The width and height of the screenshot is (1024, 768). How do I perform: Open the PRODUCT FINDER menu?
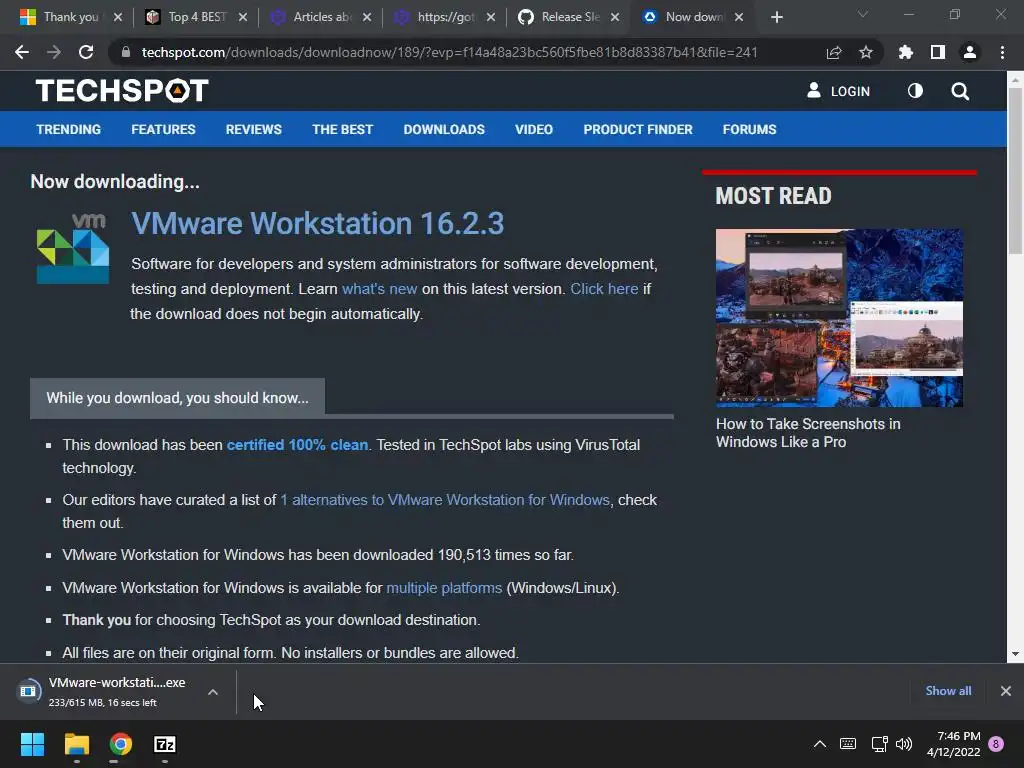637,129
